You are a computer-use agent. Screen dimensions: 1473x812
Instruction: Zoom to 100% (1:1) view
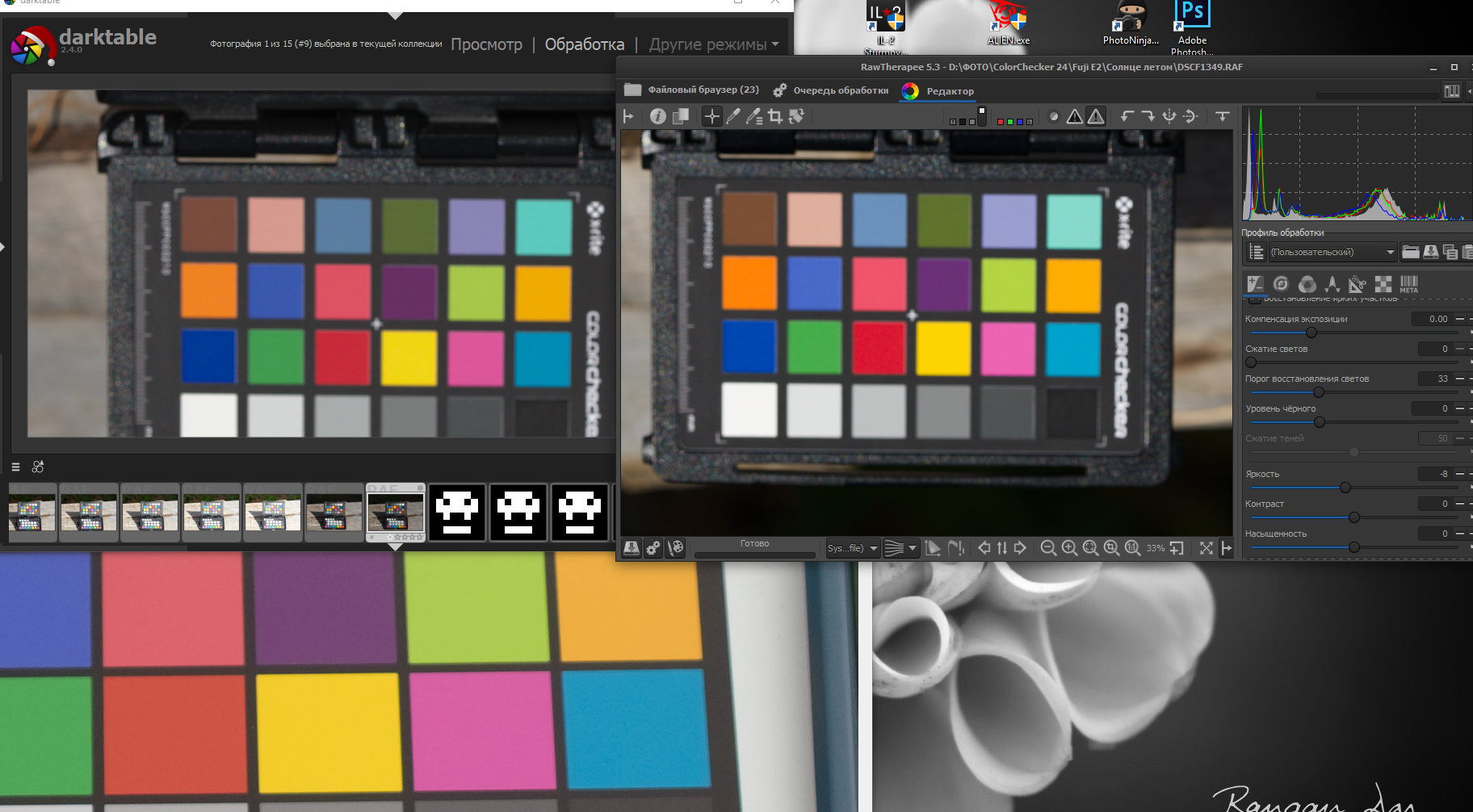click(x=1132, y=548)
